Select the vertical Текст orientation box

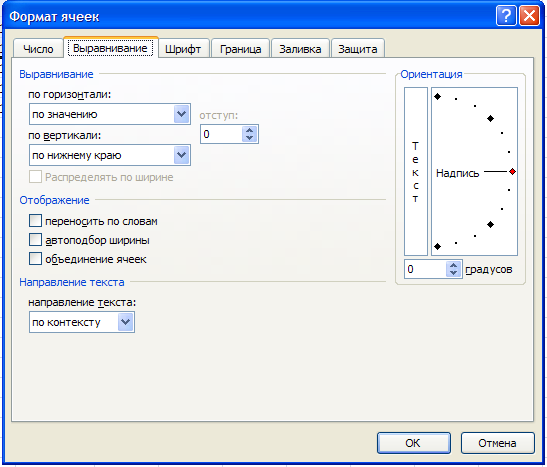(x=416, y=172)
